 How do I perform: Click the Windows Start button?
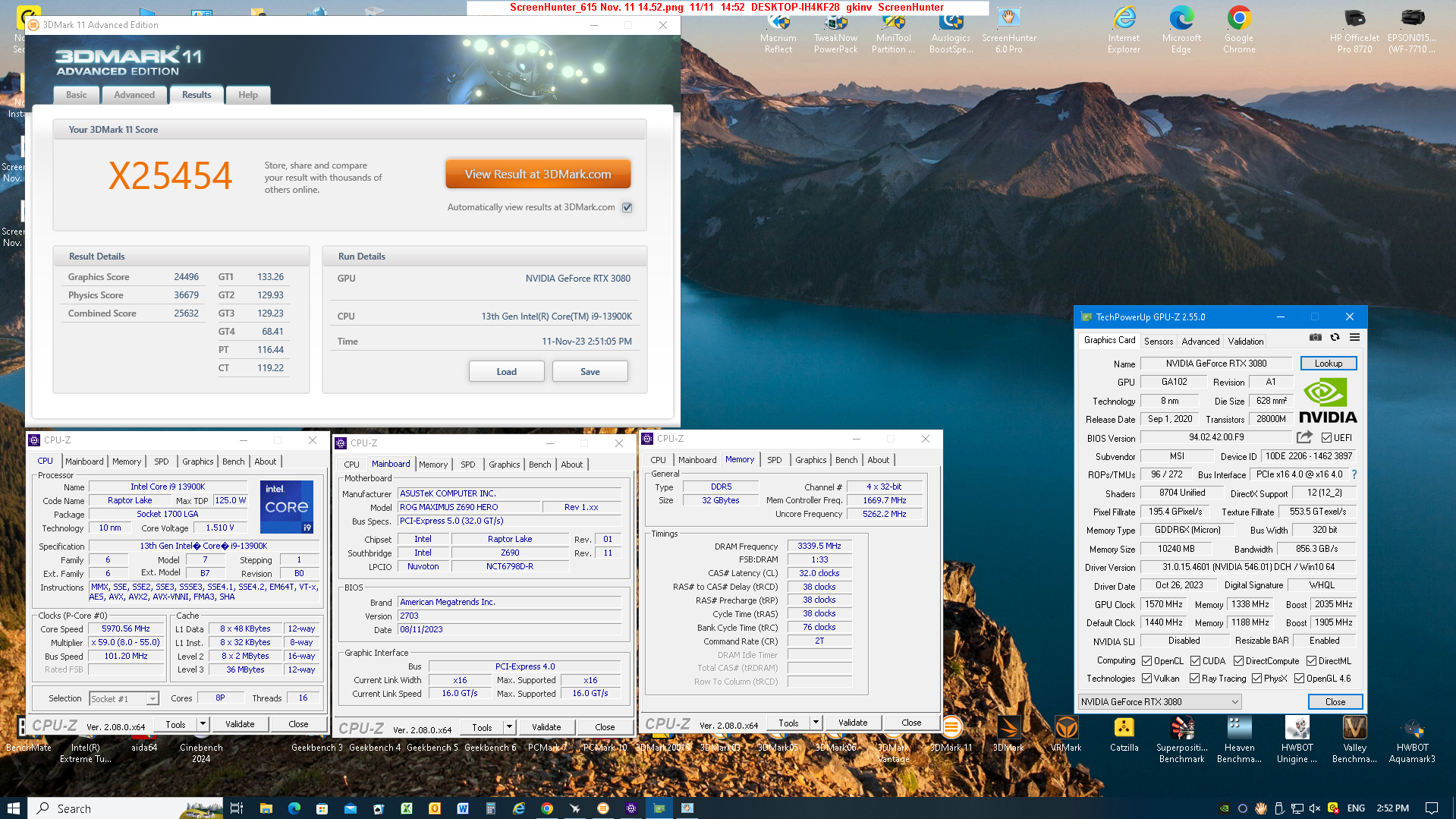click(x=14, y=808)
